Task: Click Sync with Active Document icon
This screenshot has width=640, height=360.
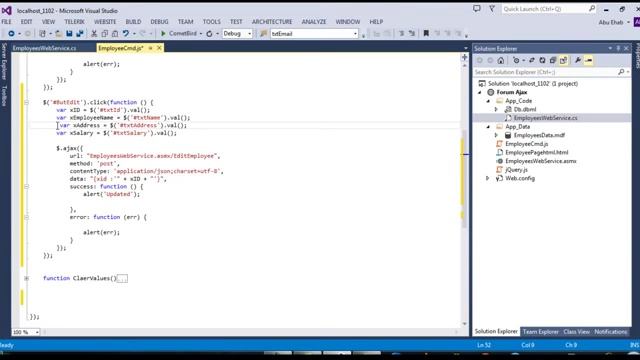Action: [x=532, y=60]
